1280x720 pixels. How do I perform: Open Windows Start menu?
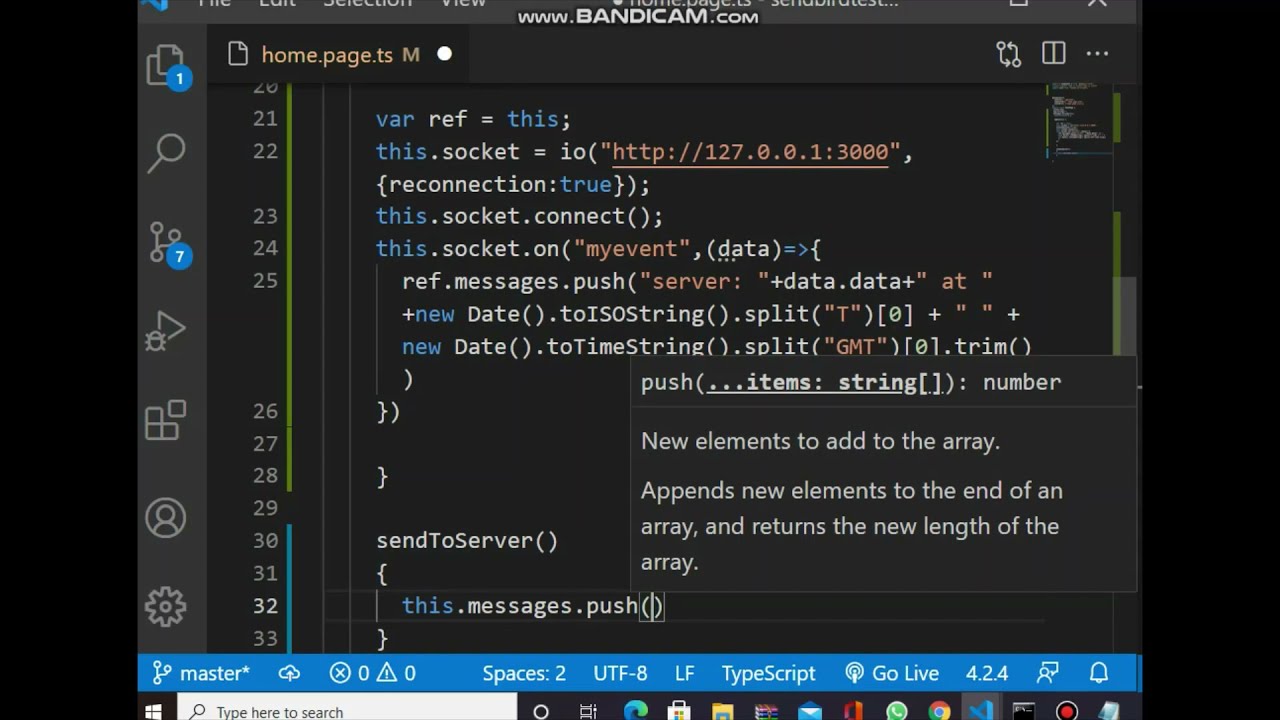click(x=153, y=711)
